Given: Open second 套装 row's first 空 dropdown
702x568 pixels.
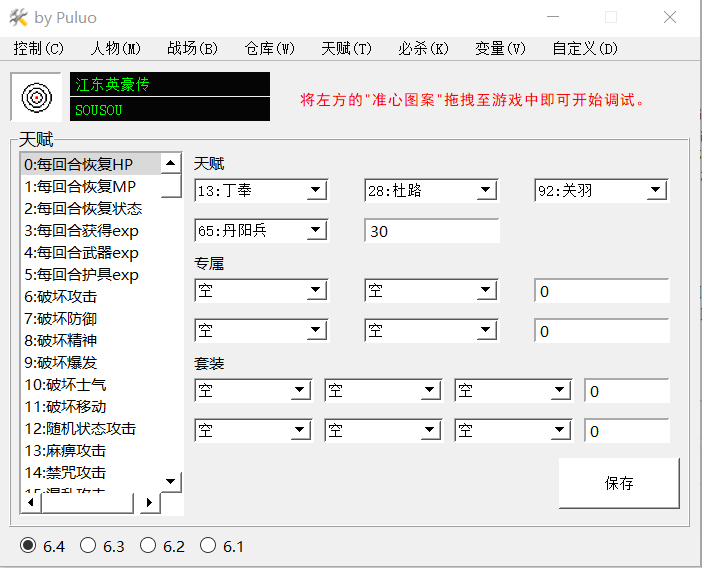Looking at the screenshot, I should (300, 430).
